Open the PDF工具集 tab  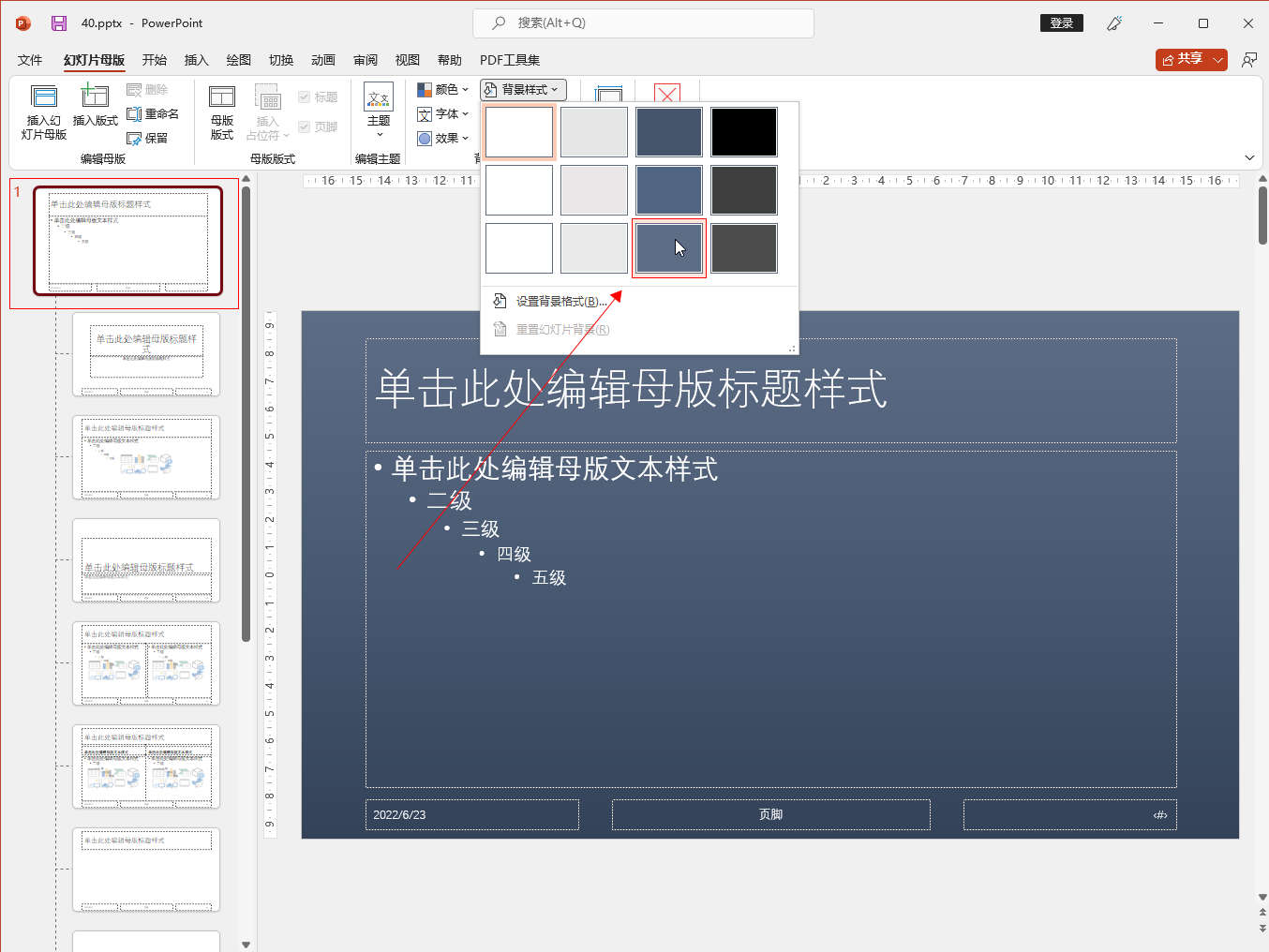click(510, 60)
